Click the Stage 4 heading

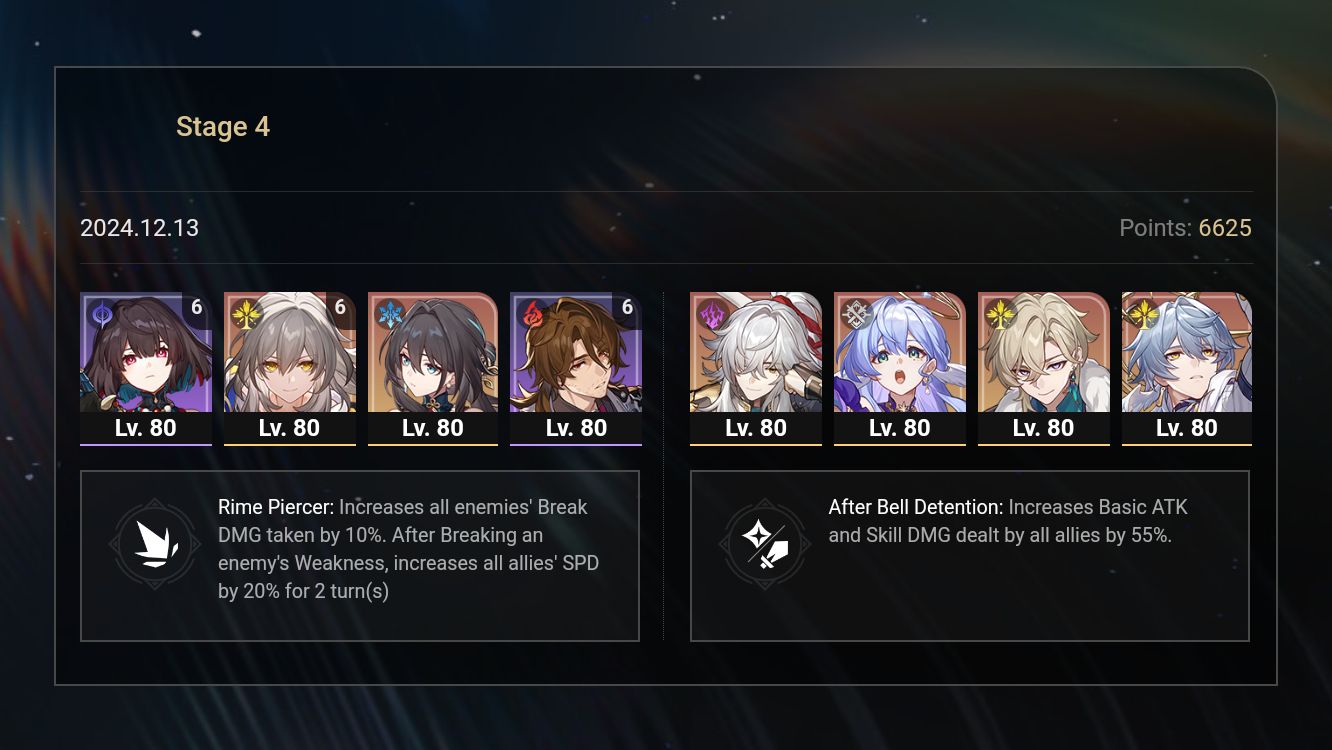point(223,127)
